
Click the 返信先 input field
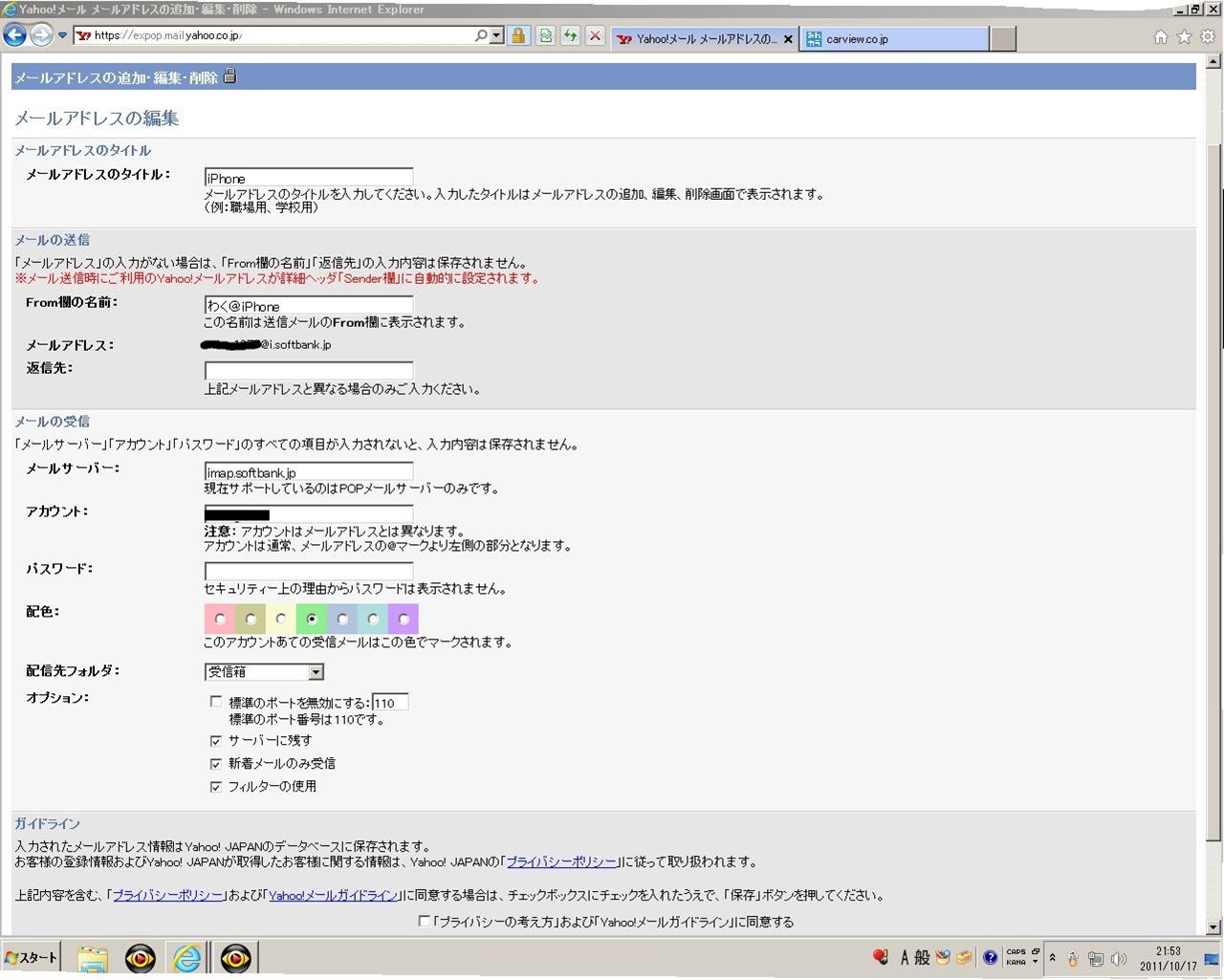309,371
